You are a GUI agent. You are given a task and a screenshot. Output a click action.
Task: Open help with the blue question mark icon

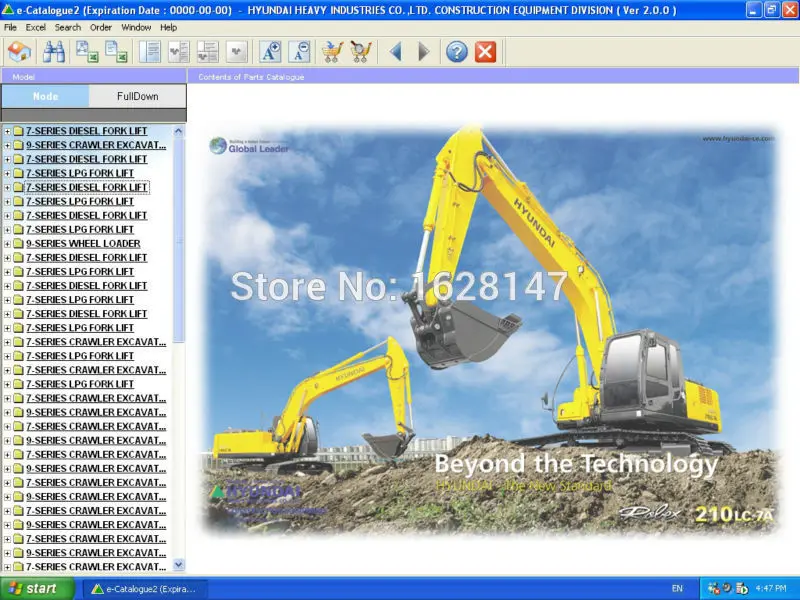pyautogui.click(x=457, y=52)
